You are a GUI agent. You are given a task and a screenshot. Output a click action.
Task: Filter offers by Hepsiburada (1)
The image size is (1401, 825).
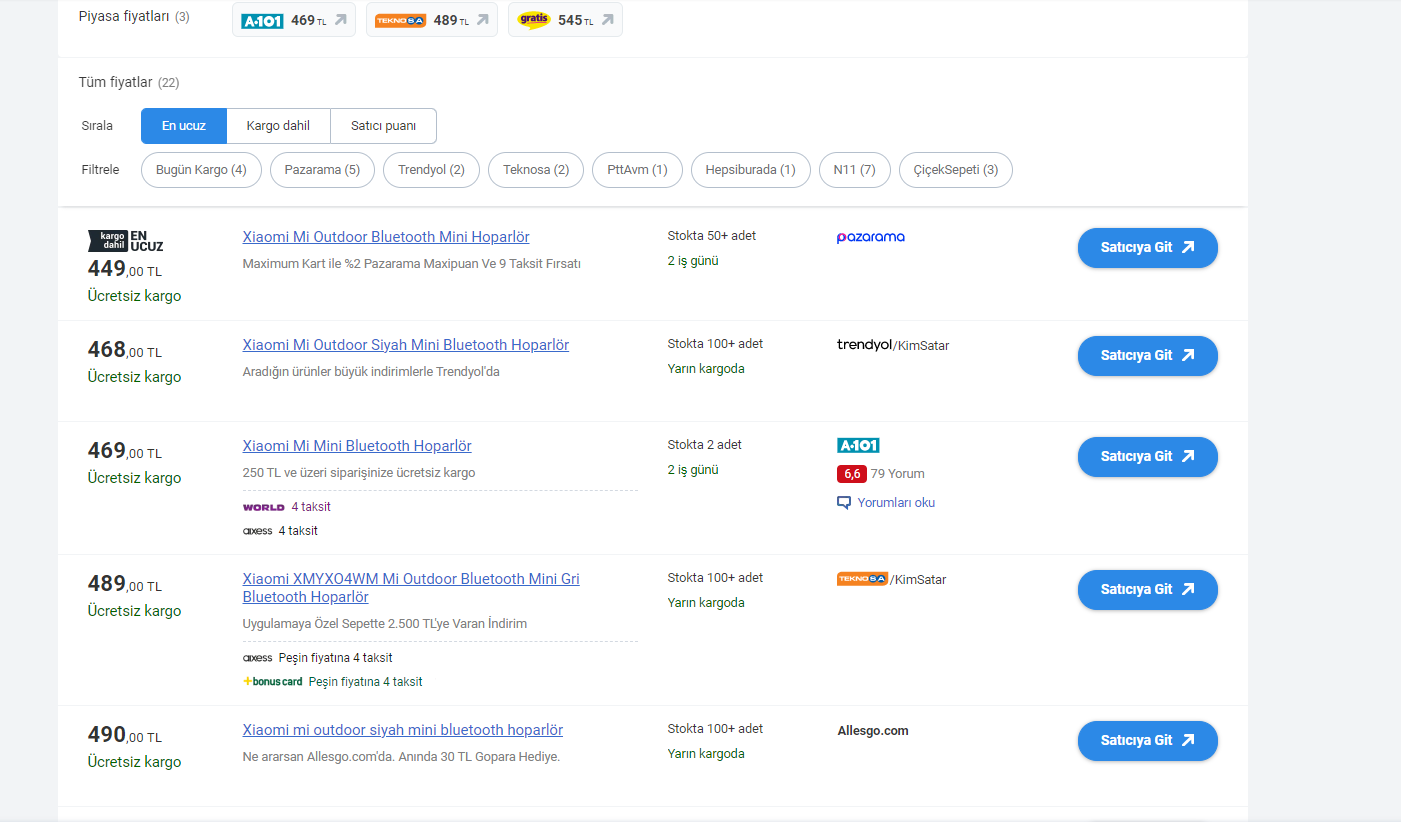click(751, 170)
